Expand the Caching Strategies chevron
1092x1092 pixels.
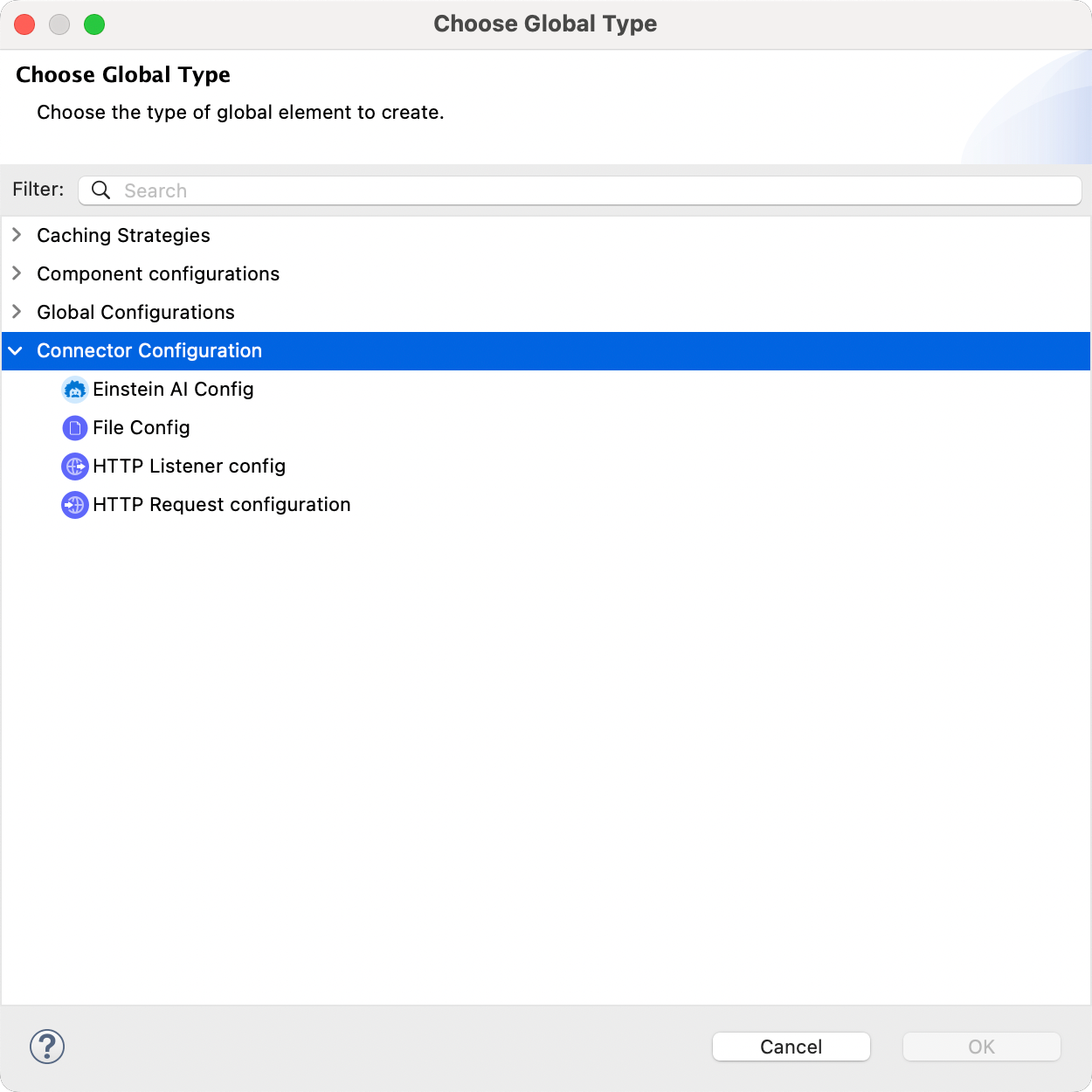point(17,235)
